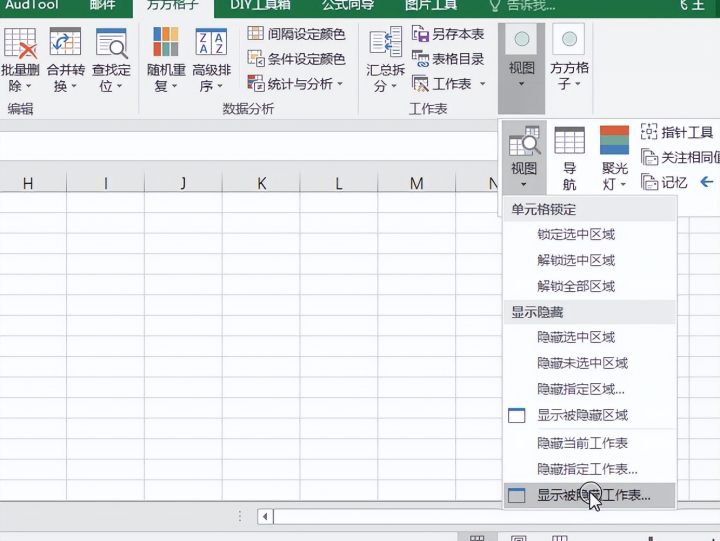The image size is (720, 541).
Task: Click the 告诉我 search box
Action: coord(523,6)
